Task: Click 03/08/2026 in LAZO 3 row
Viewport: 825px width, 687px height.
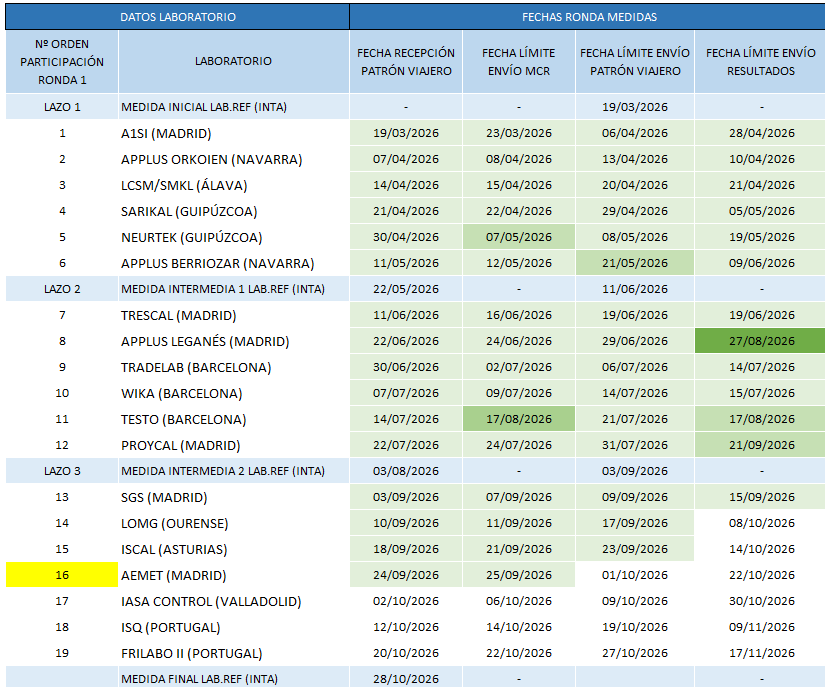Action: (406, 471)
